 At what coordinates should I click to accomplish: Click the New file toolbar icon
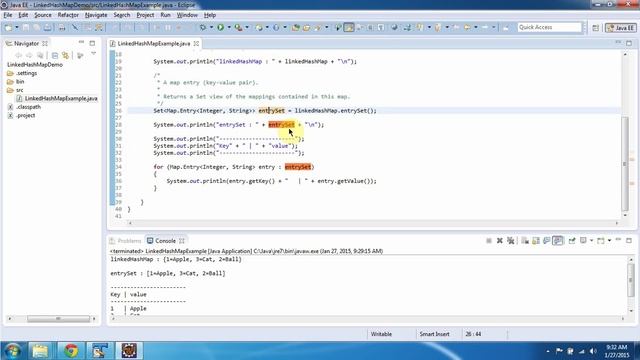point(8,27)
